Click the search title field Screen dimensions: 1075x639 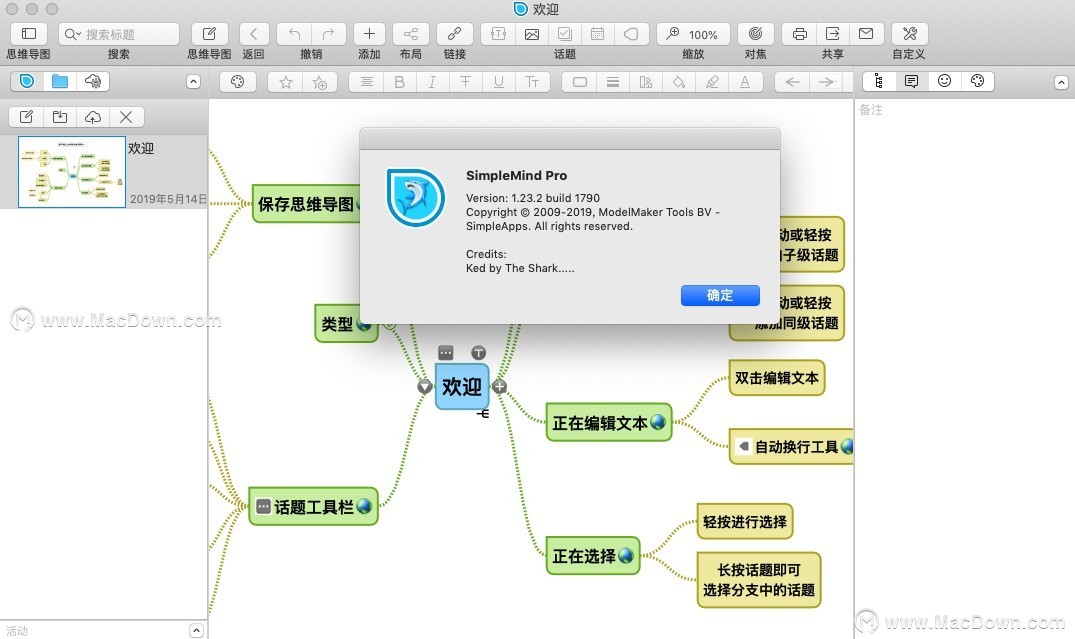pyautogui.click(x=119, y=34)
